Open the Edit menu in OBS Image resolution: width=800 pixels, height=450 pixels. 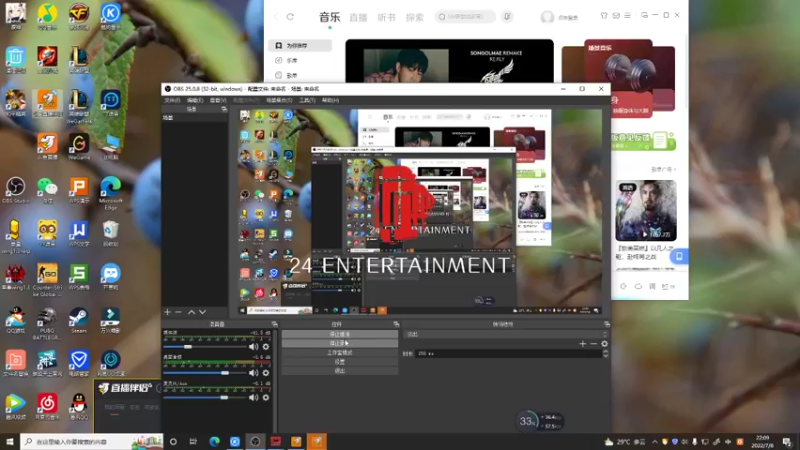click(x=195, y=101)
